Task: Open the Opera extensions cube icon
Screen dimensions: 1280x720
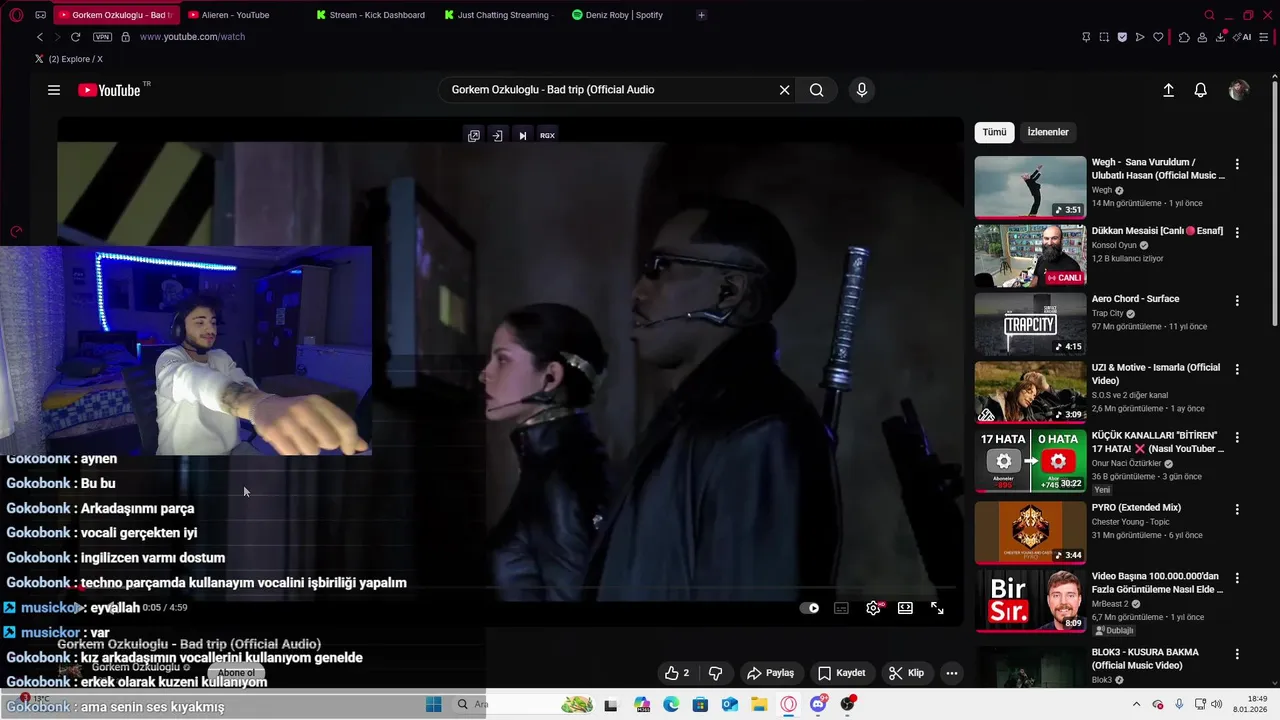Action: coord(1184,37)
